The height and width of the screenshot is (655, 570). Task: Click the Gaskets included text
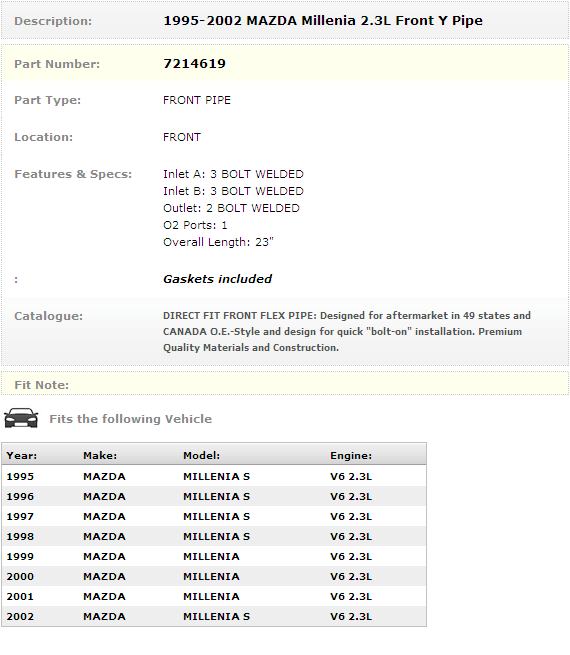217,279
